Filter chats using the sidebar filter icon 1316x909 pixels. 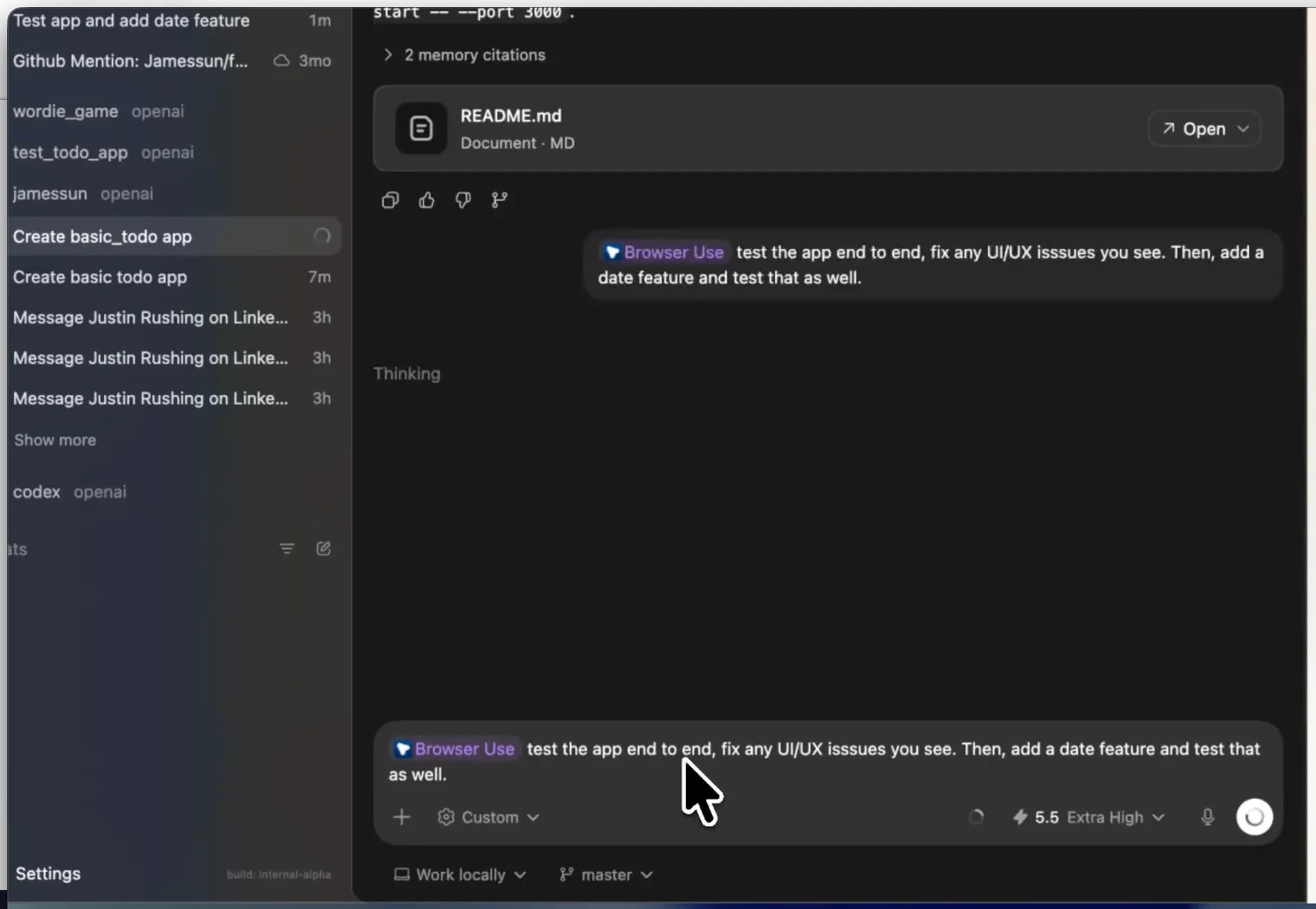click(287, 548)
